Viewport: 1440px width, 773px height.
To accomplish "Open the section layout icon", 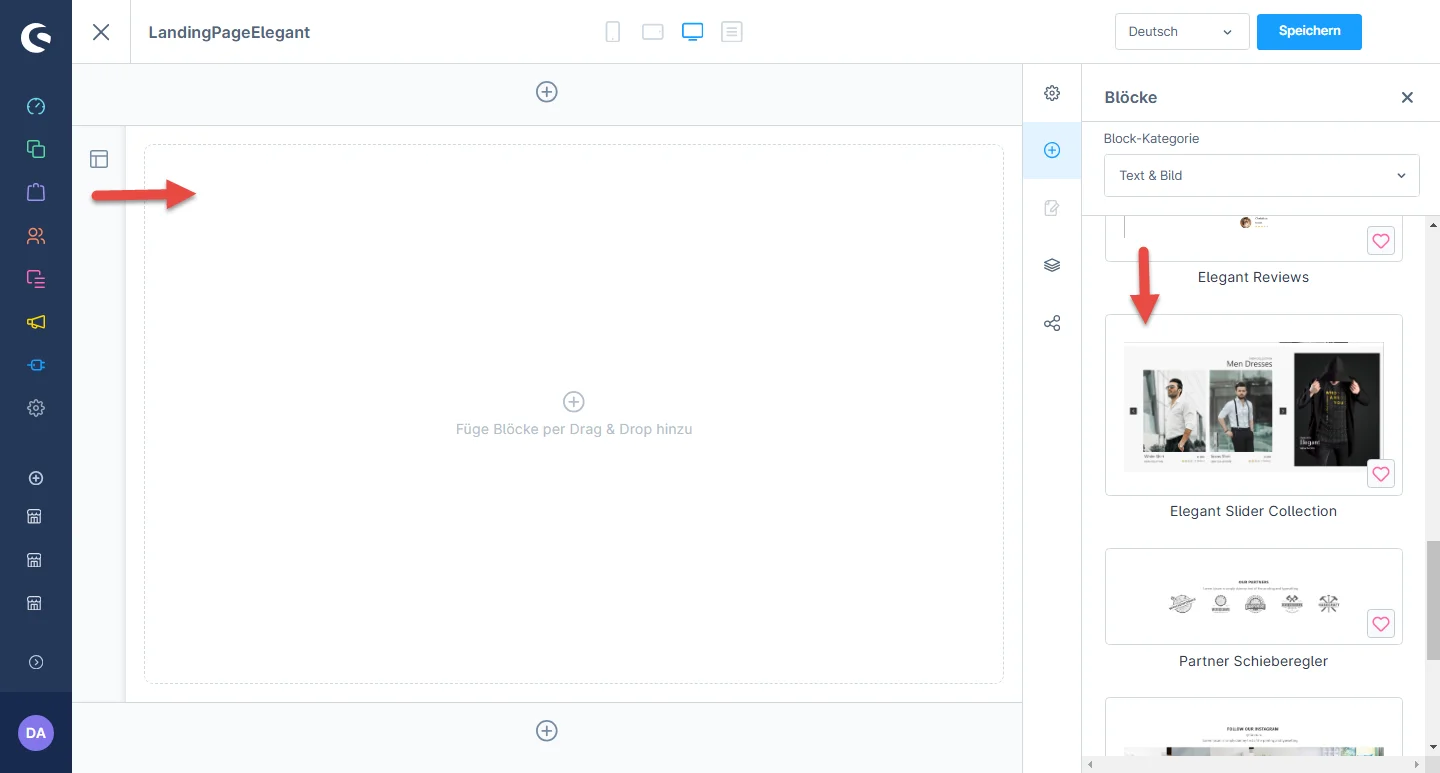I will 99,159.
